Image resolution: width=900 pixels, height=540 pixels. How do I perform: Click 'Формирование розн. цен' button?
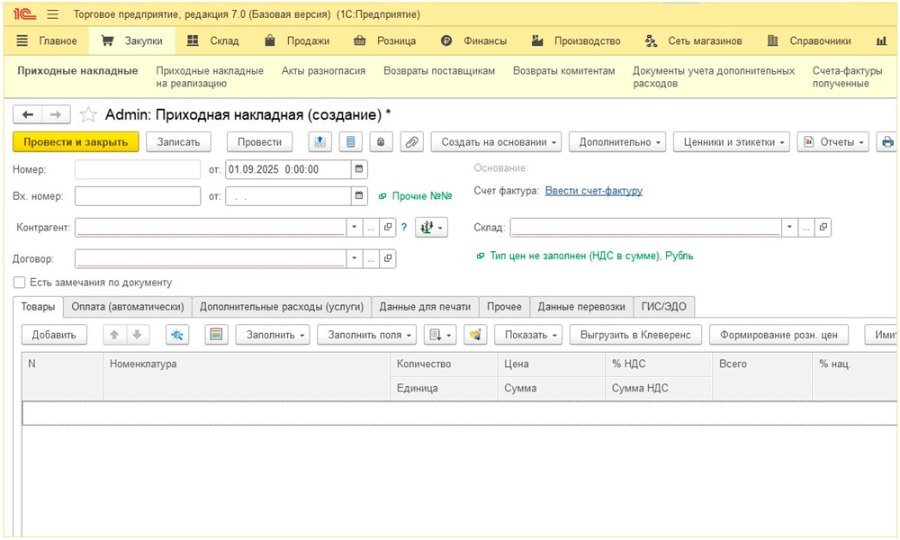click(x=779, y=335)
